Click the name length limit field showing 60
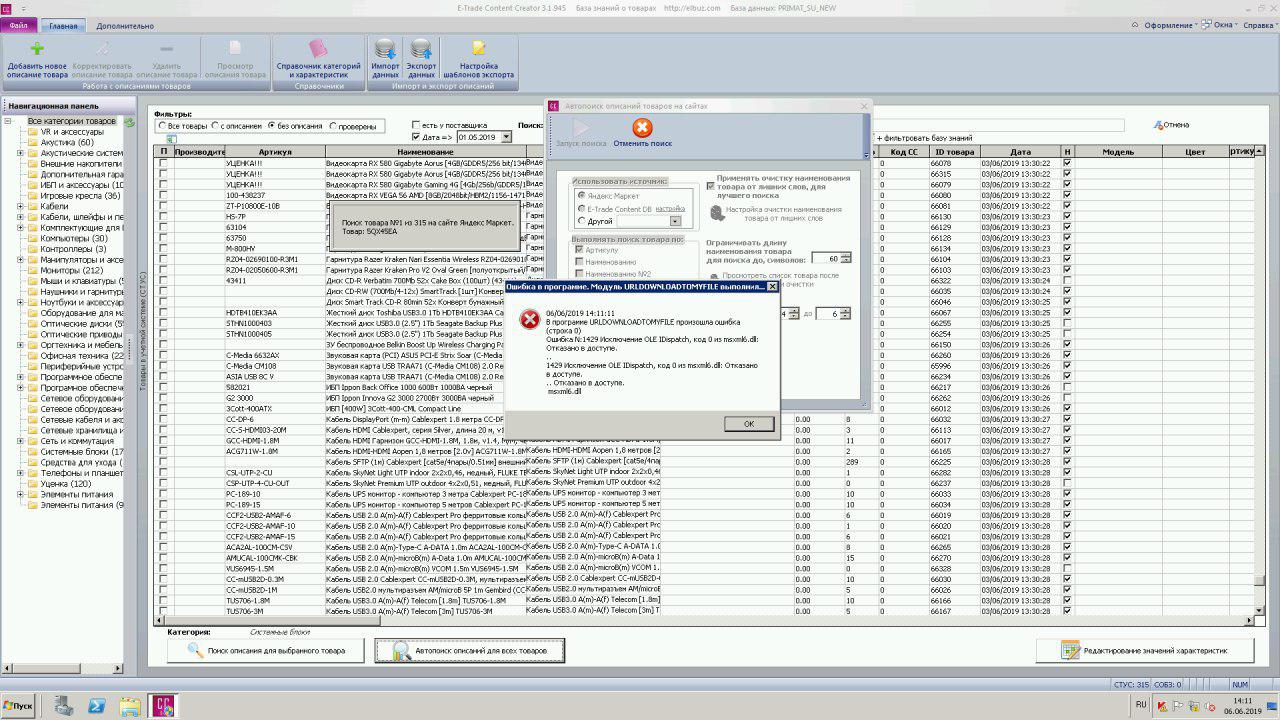 [x=826, y=258]
